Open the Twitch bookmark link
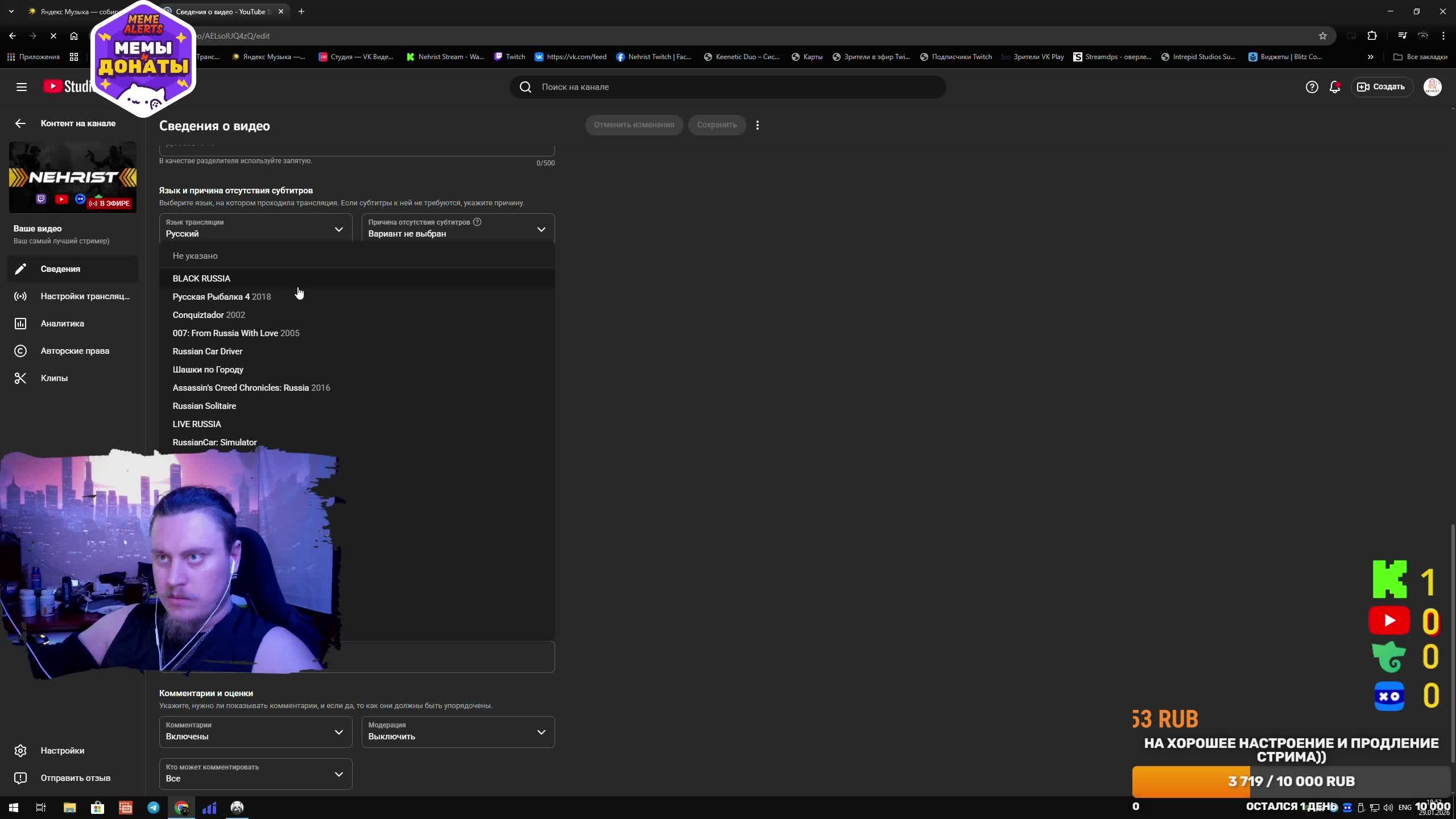1456x819 pixels. pos(510,57)
